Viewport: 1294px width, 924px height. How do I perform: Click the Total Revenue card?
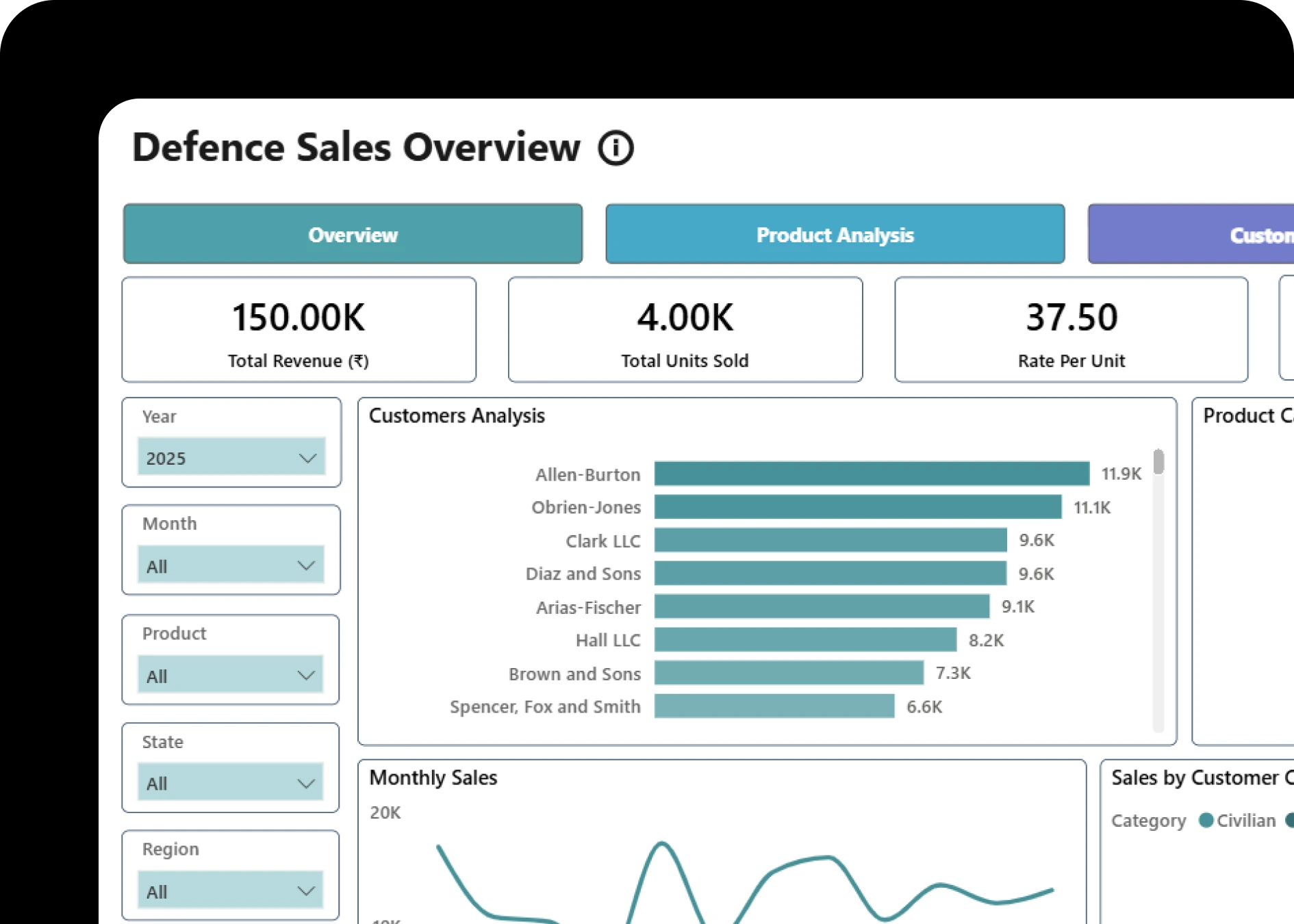point(299,330)
